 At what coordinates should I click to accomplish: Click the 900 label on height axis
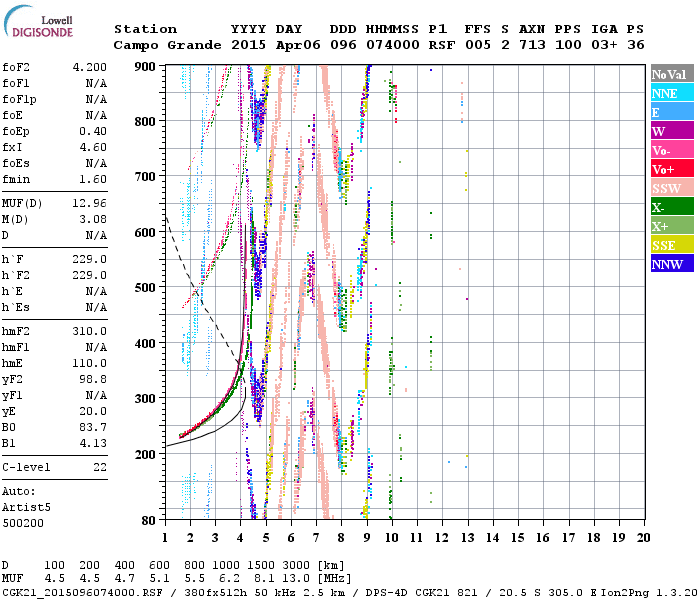(145, 67)
